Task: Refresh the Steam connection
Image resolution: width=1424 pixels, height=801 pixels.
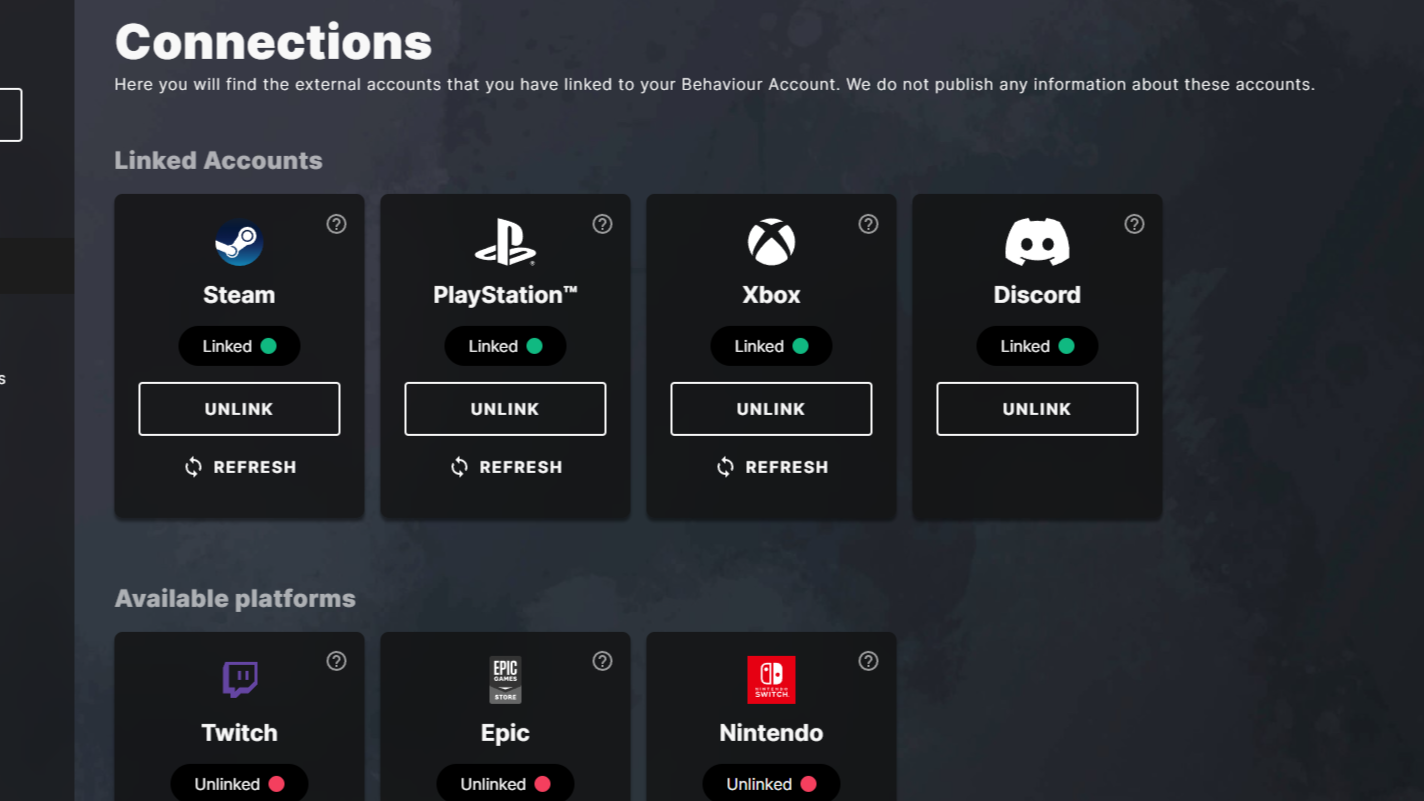Action: [x=240, y=467]
